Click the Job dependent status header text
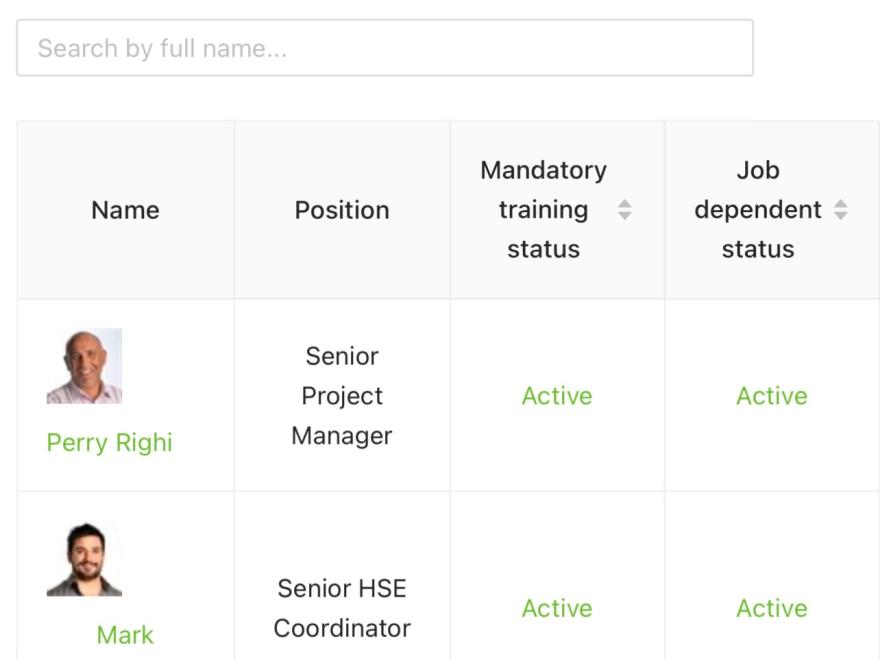This screenshot has width=880, height=660. click(757, 210)
